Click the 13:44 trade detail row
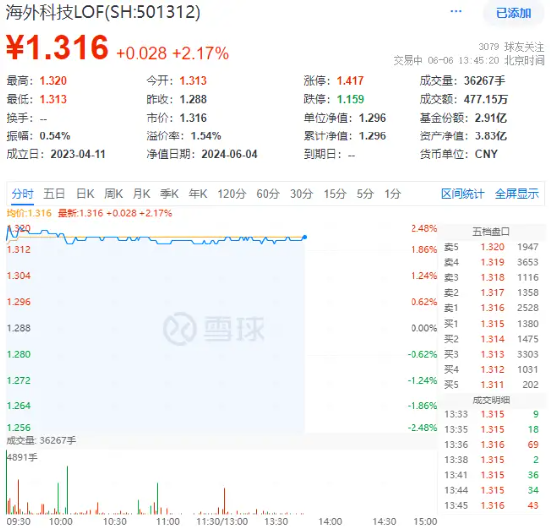This screenshot has width=550, height=529. click(x=491, y=490)
